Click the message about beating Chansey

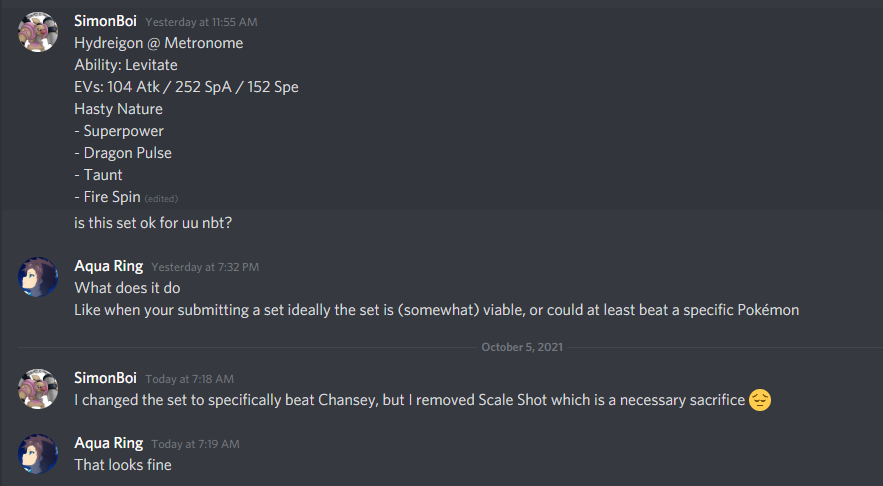(x=410, y=400)
